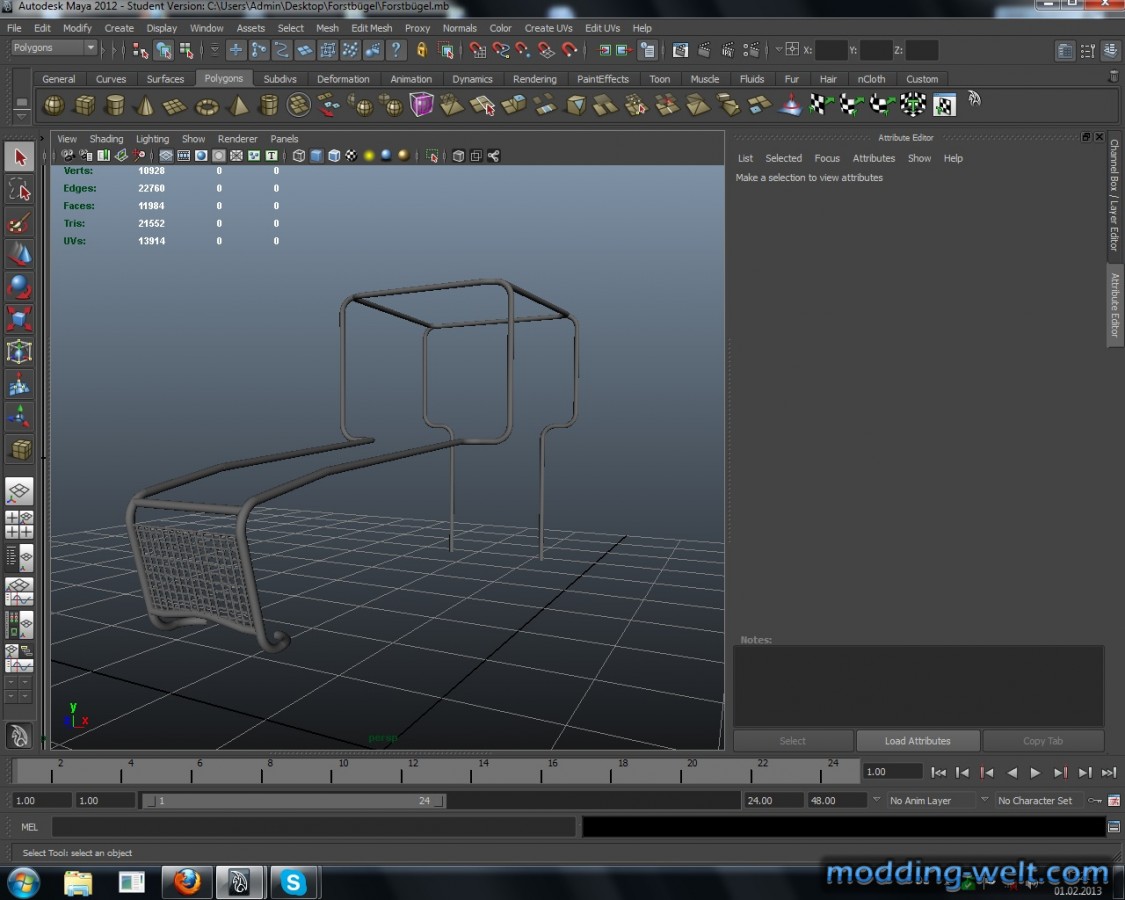Click the Attribute Editor Select button
This screenshot has height=900, width=1125.
(x=793, y=741)
